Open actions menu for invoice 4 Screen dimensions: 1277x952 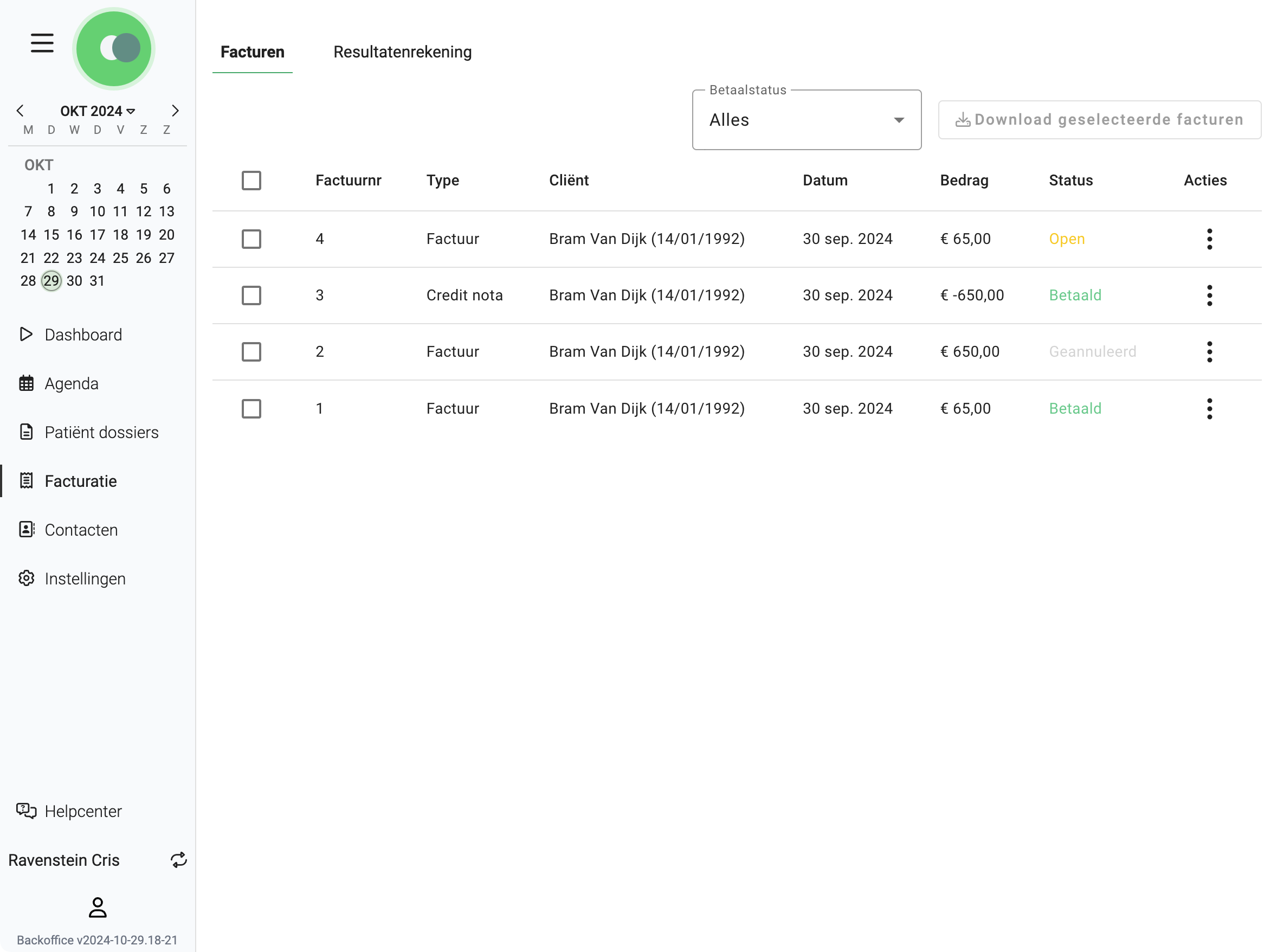point(1209,239)
